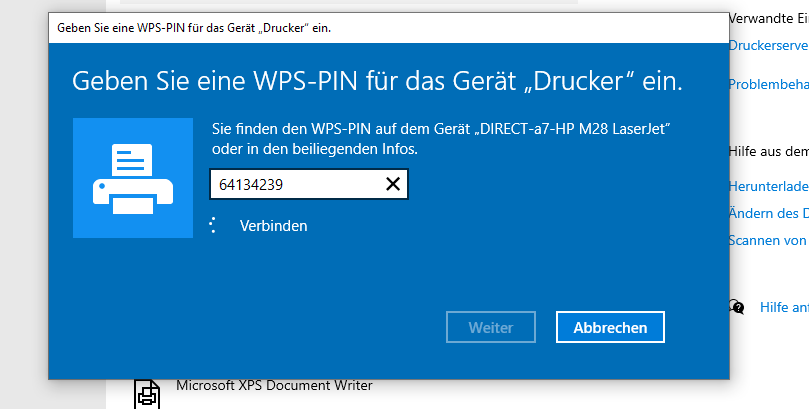809x409 pixels.
Task: Click the 'Verwandte Ei…' heading in Settings
Action: click(768, 19)
